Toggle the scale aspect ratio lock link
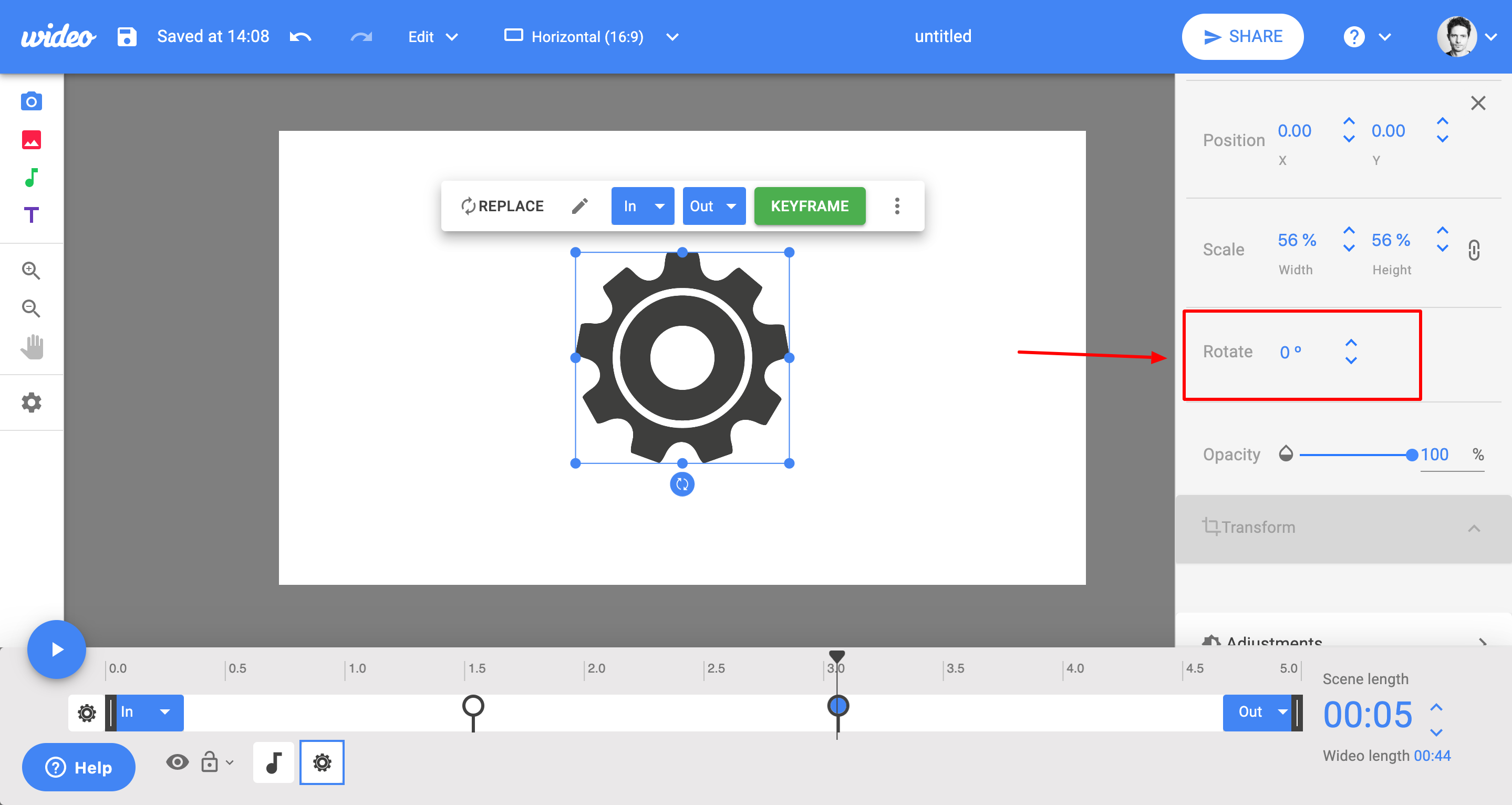This screenshot has width=1512, height=805. (x=1474, y=250)
